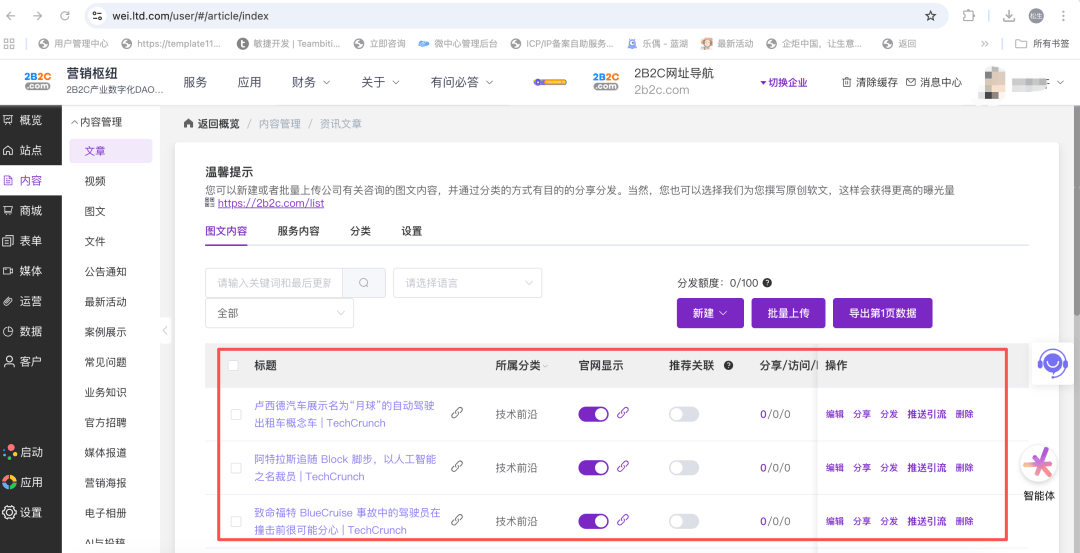Viewport: 1080px width, 553px height.
Task: Click the 推荐关联 help question mark icon
Action: pos(729,366)
